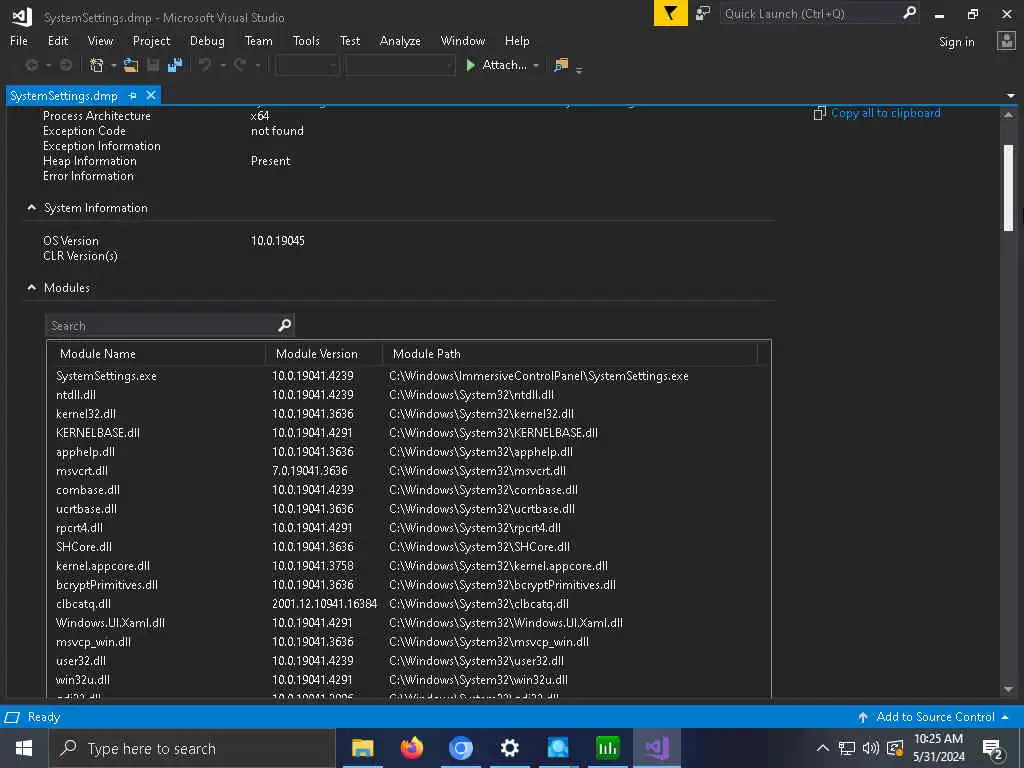The image size is (1024, 768).
Task: Click the notifications flag icon
Action: pos(670,13)
